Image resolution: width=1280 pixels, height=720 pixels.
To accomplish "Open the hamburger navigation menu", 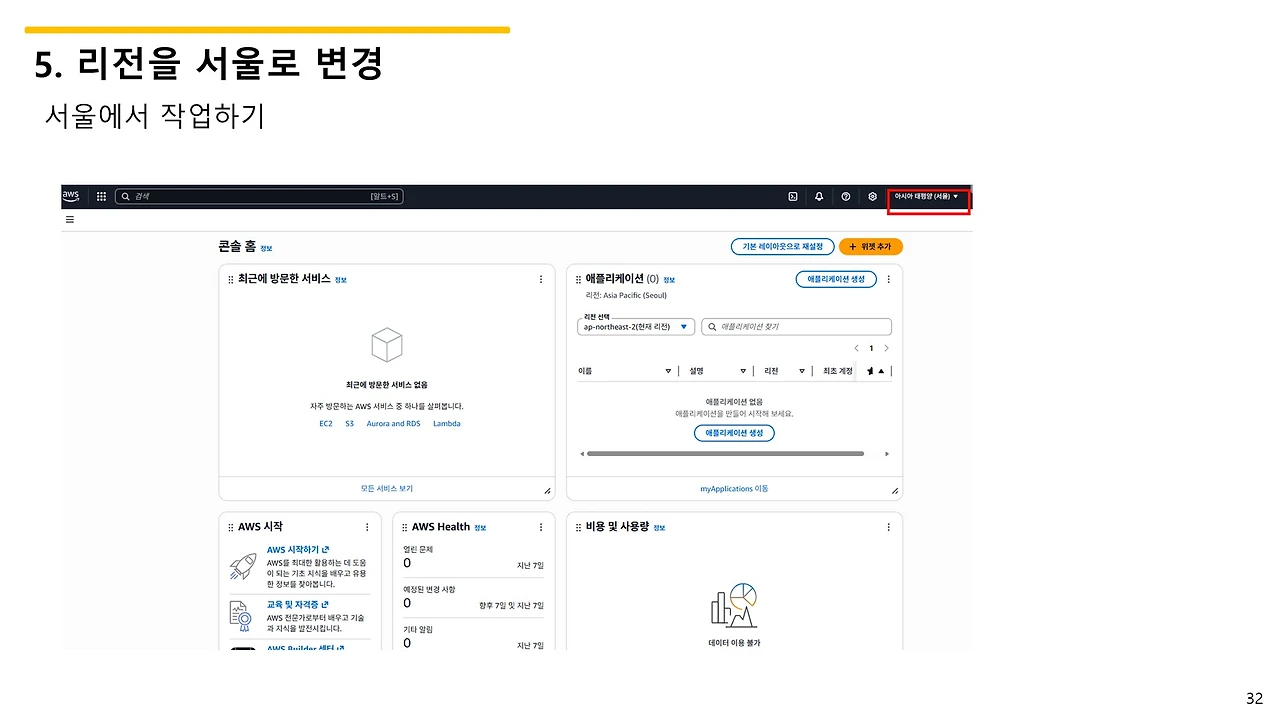I will (x=69, y=219).
